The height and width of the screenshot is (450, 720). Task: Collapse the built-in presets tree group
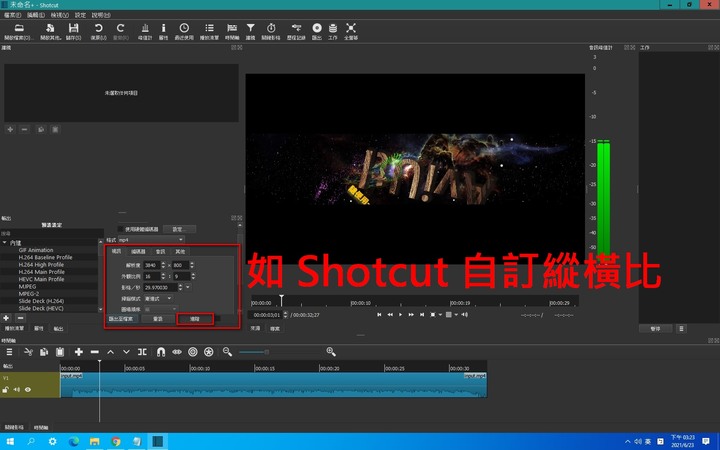click(x=5, y=242)
